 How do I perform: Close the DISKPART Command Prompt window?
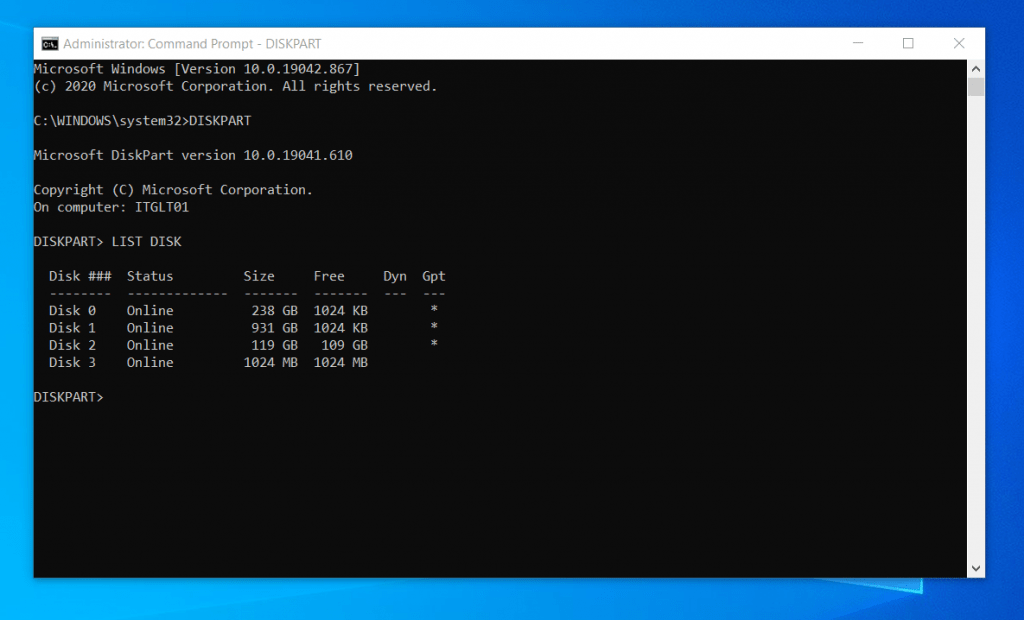click(x=959, y=43)
